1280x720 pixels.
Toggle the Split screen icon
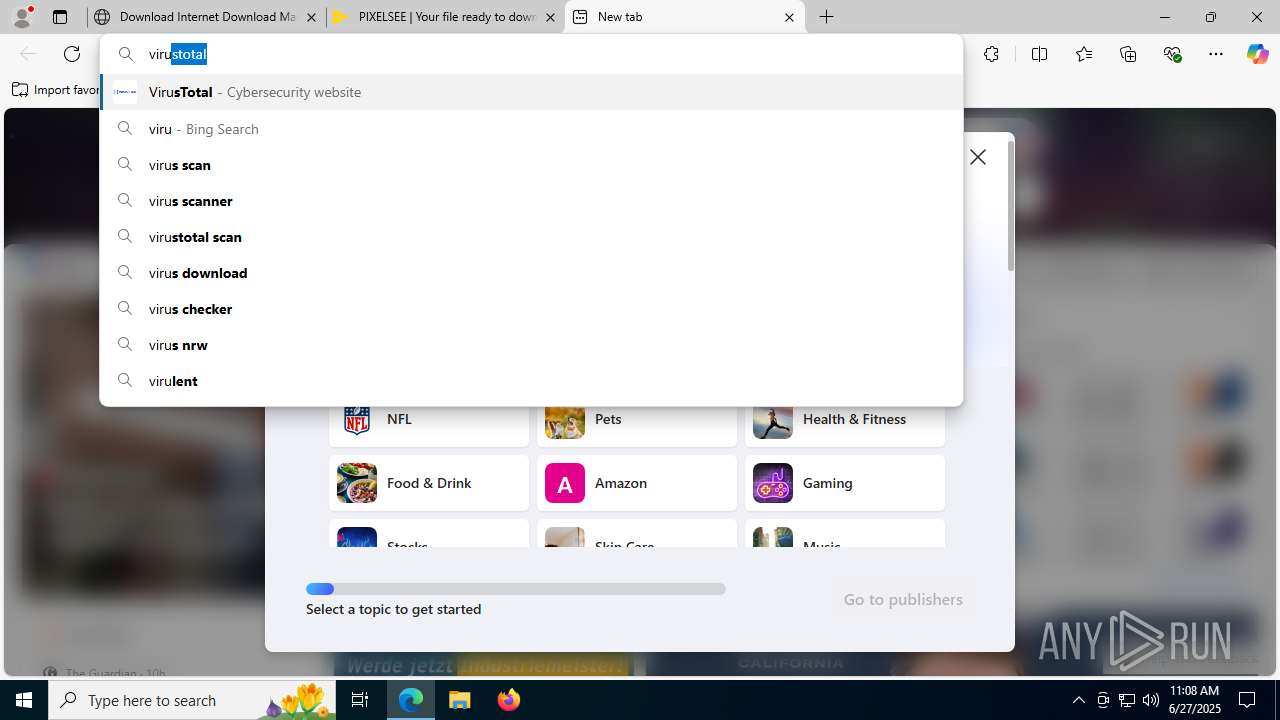click(1039, 54)
